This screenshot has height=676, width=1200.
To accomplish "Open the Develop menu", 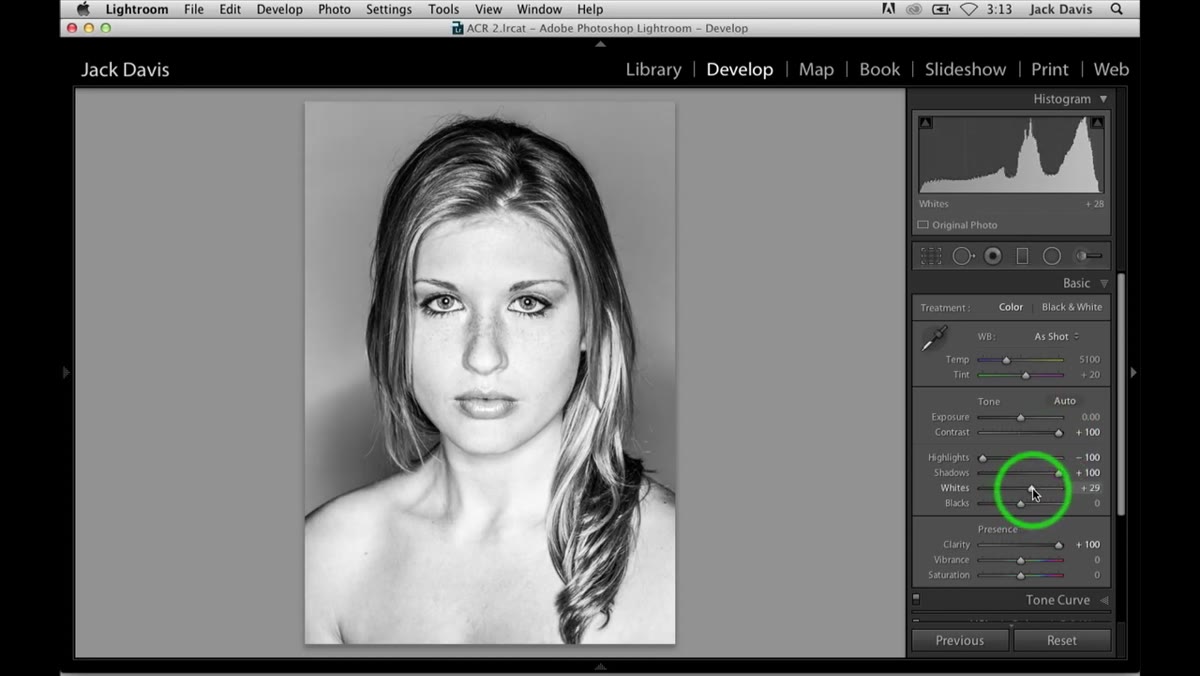I will [279, 9].
